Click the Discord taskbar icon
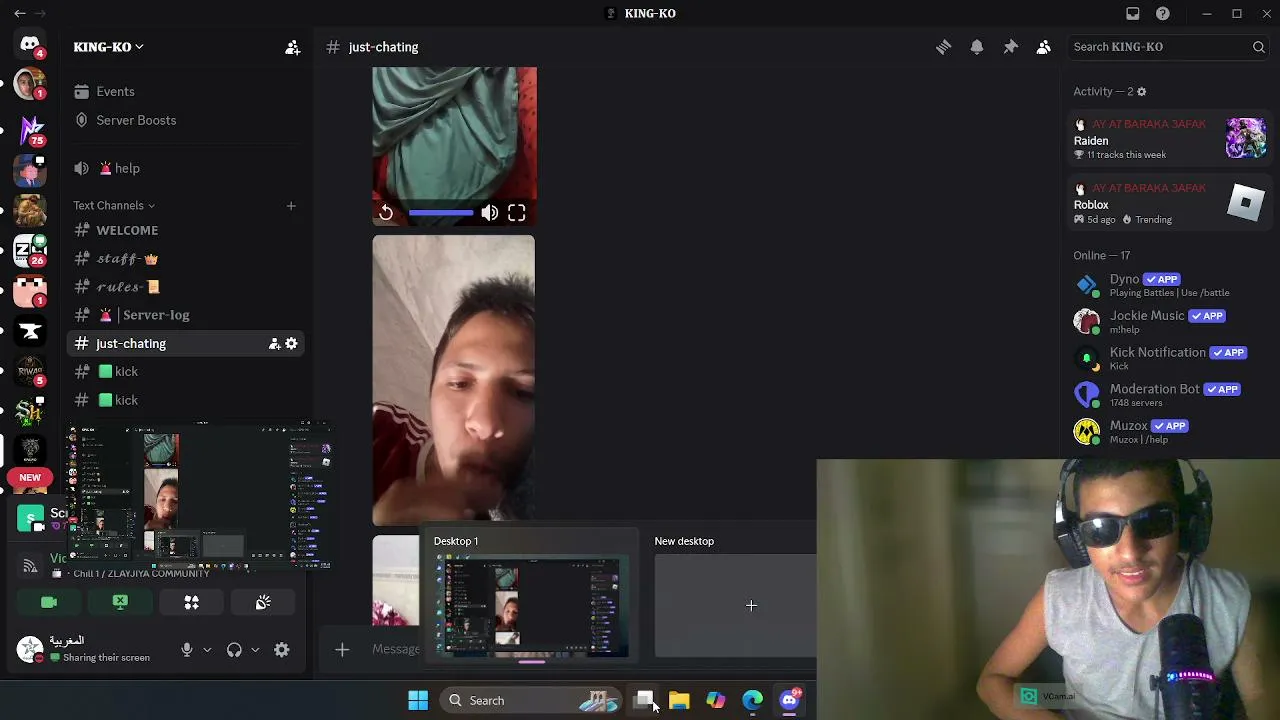The width and height of the screenshot is (1280, 720). tap(789, 701)
